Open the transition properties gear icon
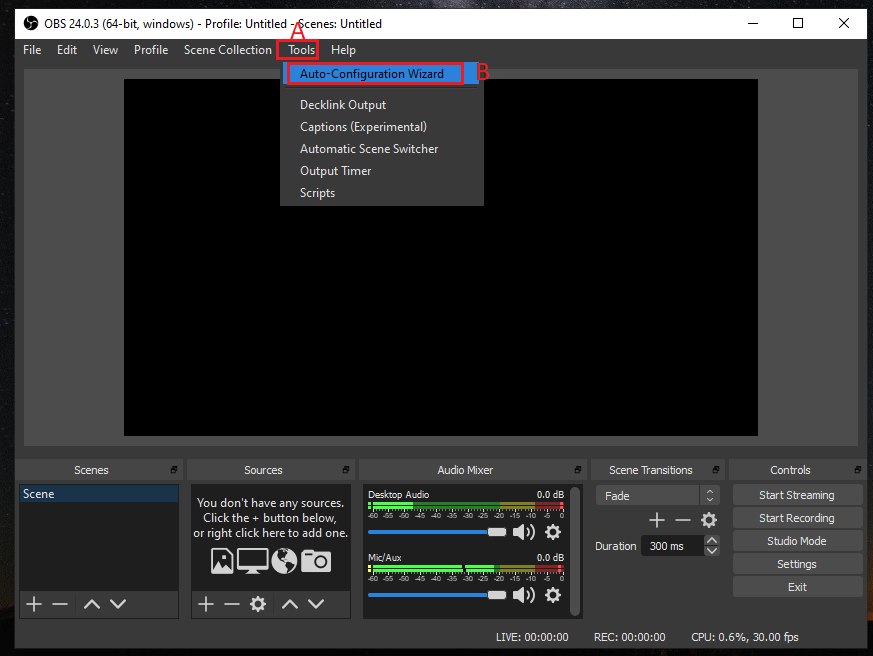 point(709,520)
